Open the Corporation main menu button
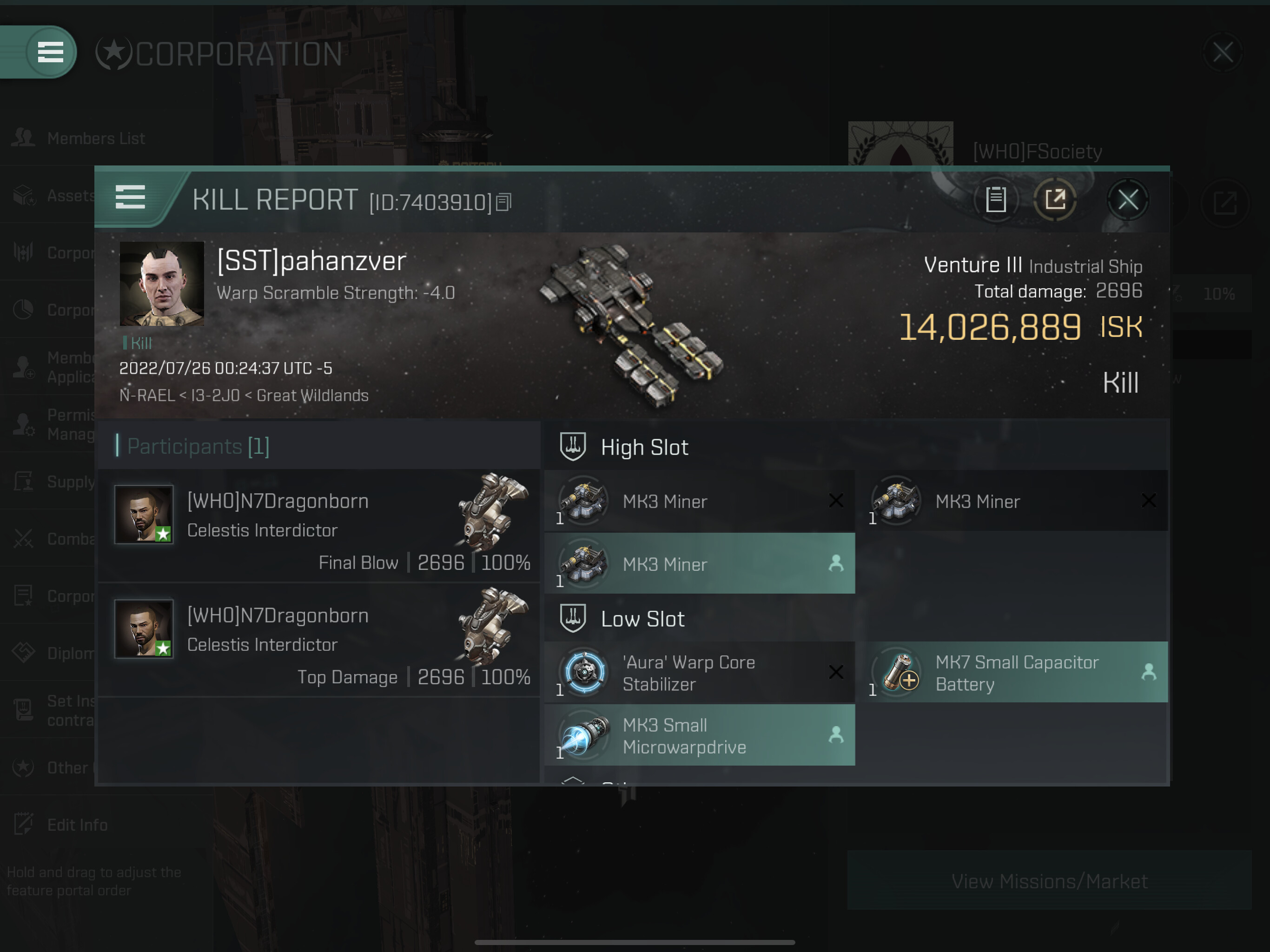Image resolution: width=1270 pixels, height=952 pixels. (51, 52)
